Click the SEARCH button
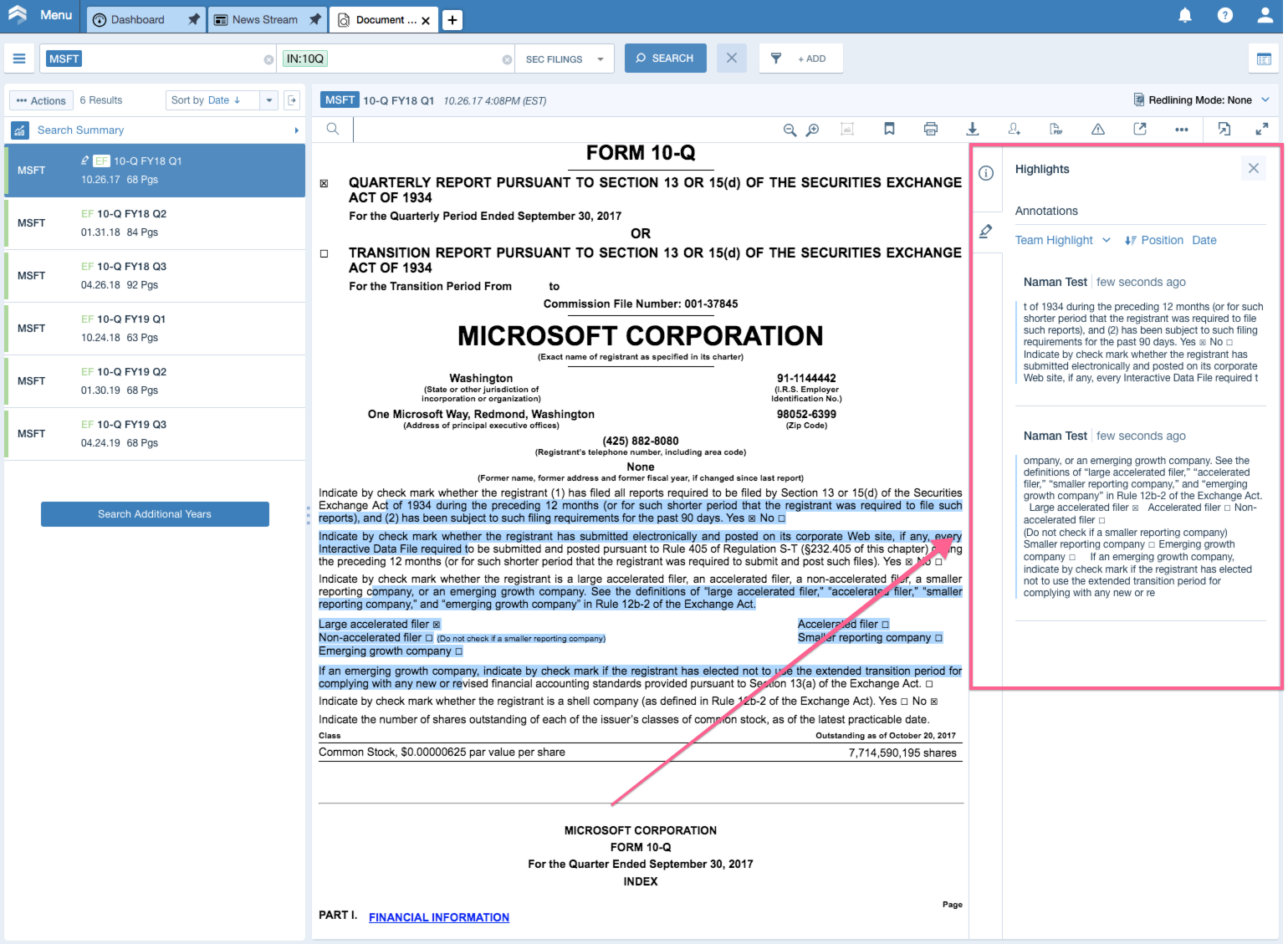 (666, 59)
